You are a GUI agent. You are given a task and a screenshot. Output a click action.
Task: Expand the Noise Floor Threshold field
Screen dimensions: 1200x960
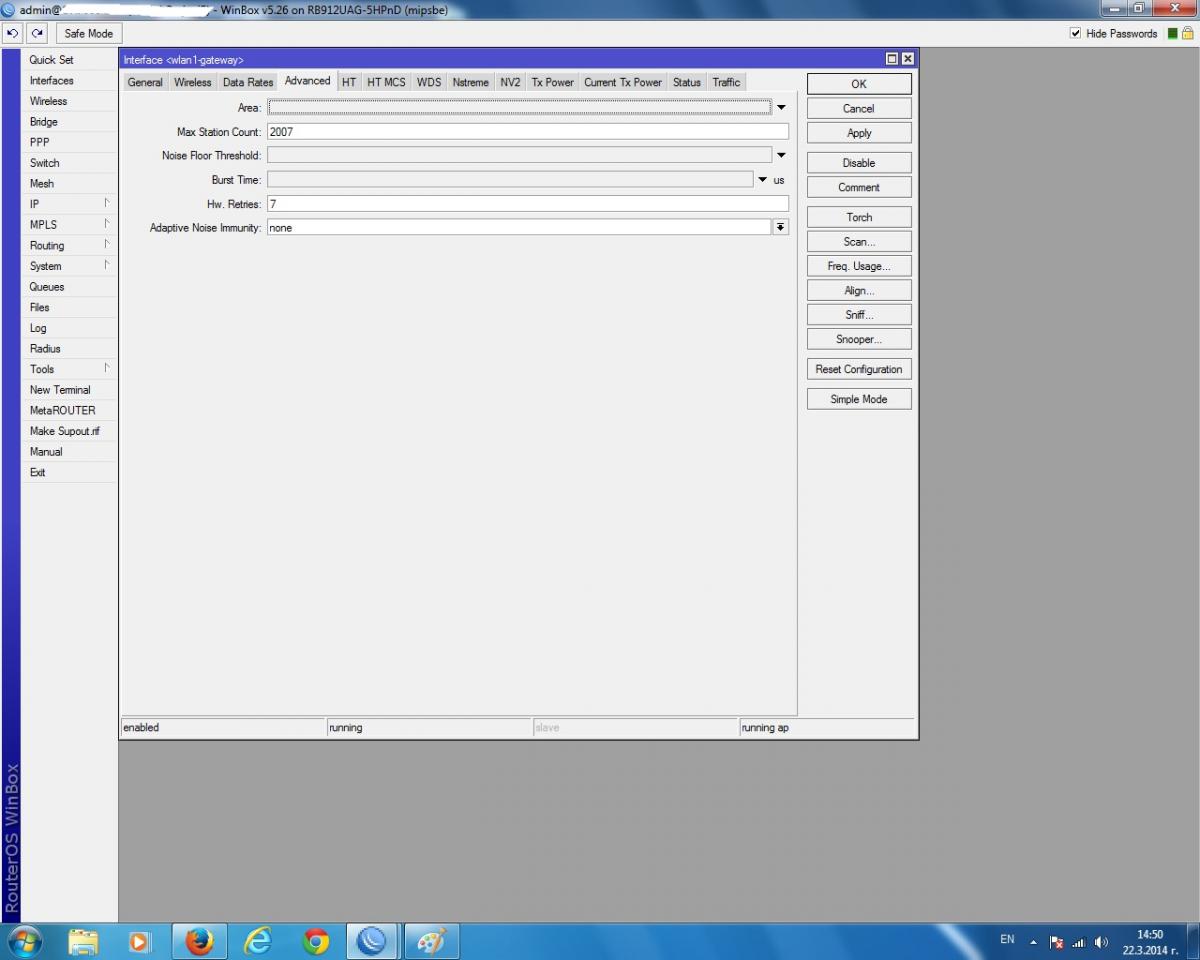pos(781,155)
